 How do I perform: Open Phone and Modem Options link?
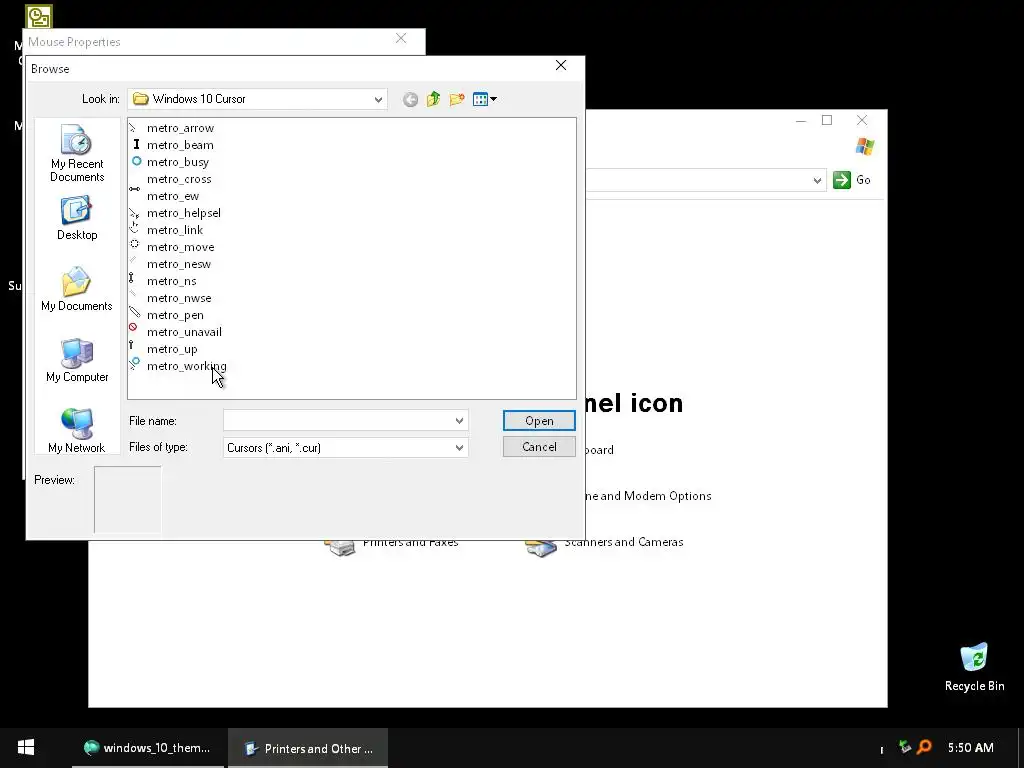[x=648, y=496]
